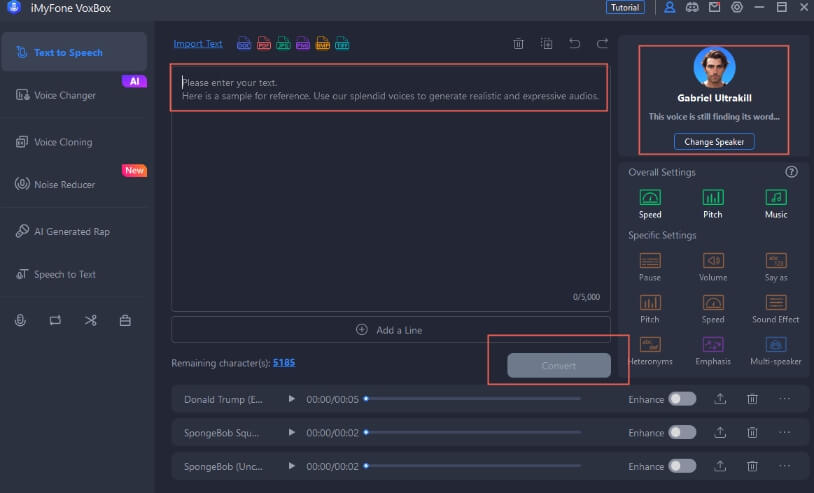Image resolution: width=814 pixels, height=493 pixels.
Task: Open the Tutorial button
Action: click(625, 7)
